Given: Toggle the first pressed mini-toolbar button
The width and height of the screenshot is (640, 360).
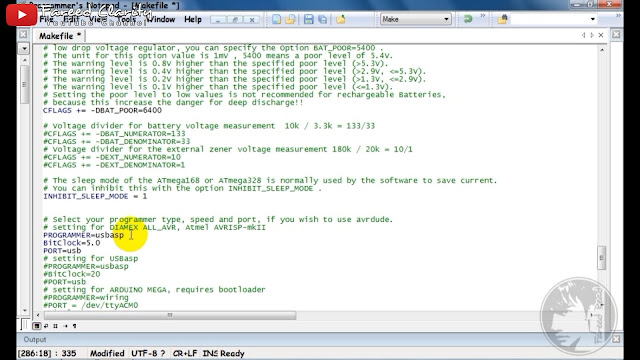Looking at the screenshot, I should click(x=36, y=326).
